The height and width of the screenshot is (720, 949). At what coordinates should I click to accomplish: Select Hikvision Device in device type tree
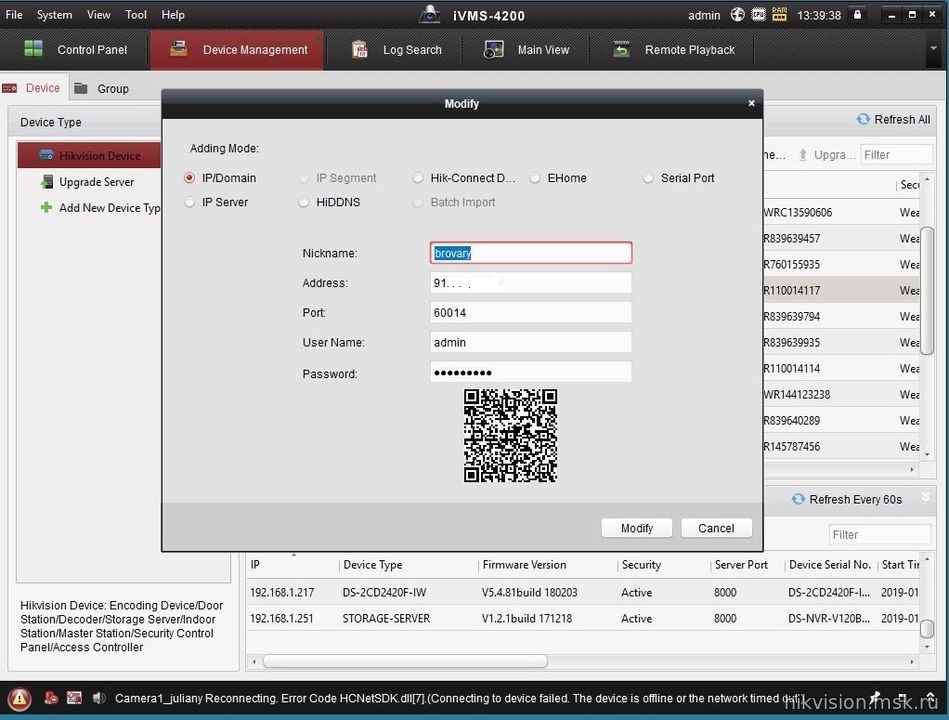click(90, 155)
